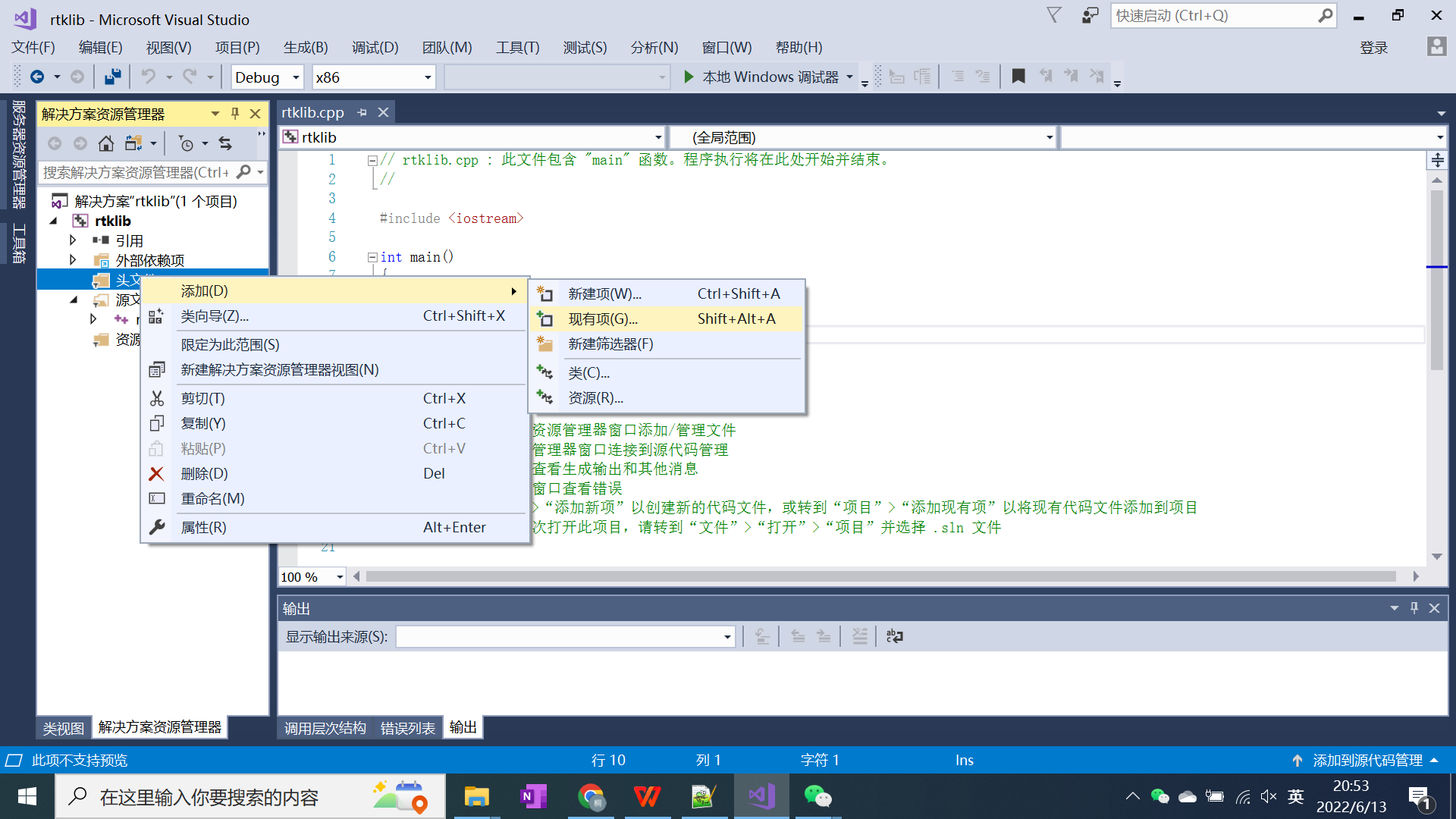Click the Navigate Backward arrow in toolbar
Screen dimensions: 1456x819
pyautogui.click(x=36, y=77)
